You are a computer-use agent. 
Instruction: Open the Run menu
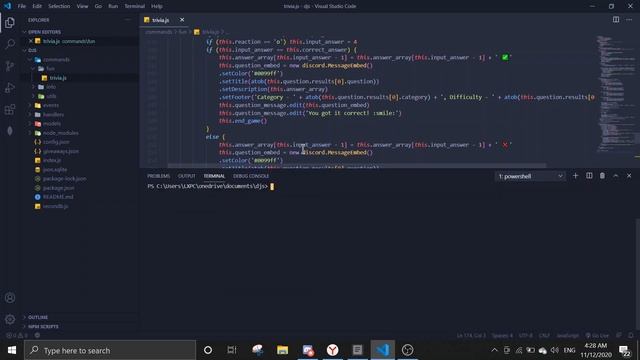pos(113,6)
